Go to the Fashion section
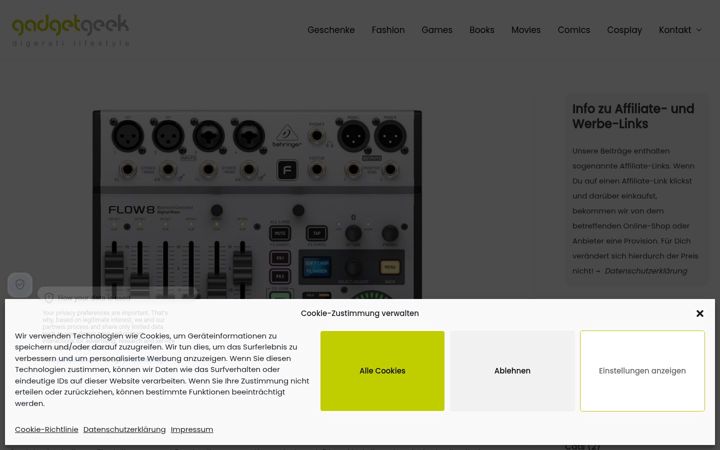Image resolution: width=720 pixels, height=450 pixels. (388, 30)
